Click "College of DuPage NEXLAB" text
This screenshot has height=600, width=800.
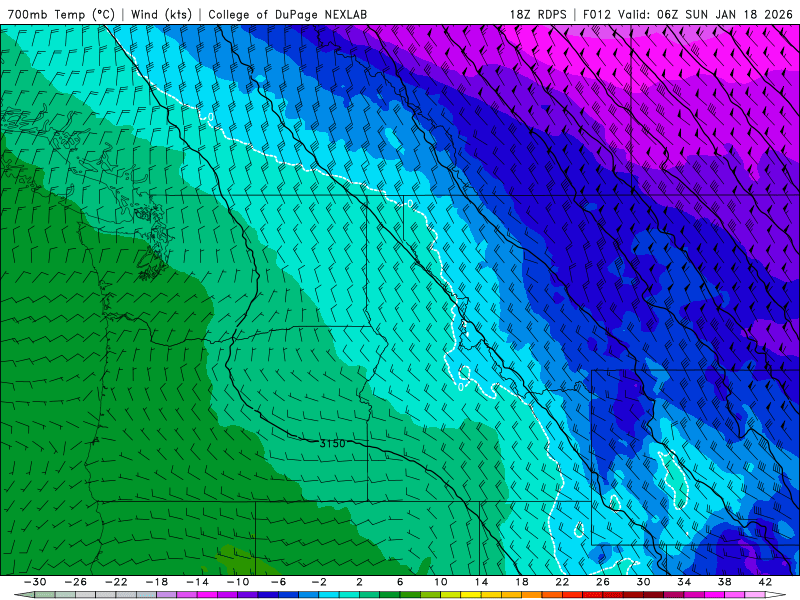287,14
